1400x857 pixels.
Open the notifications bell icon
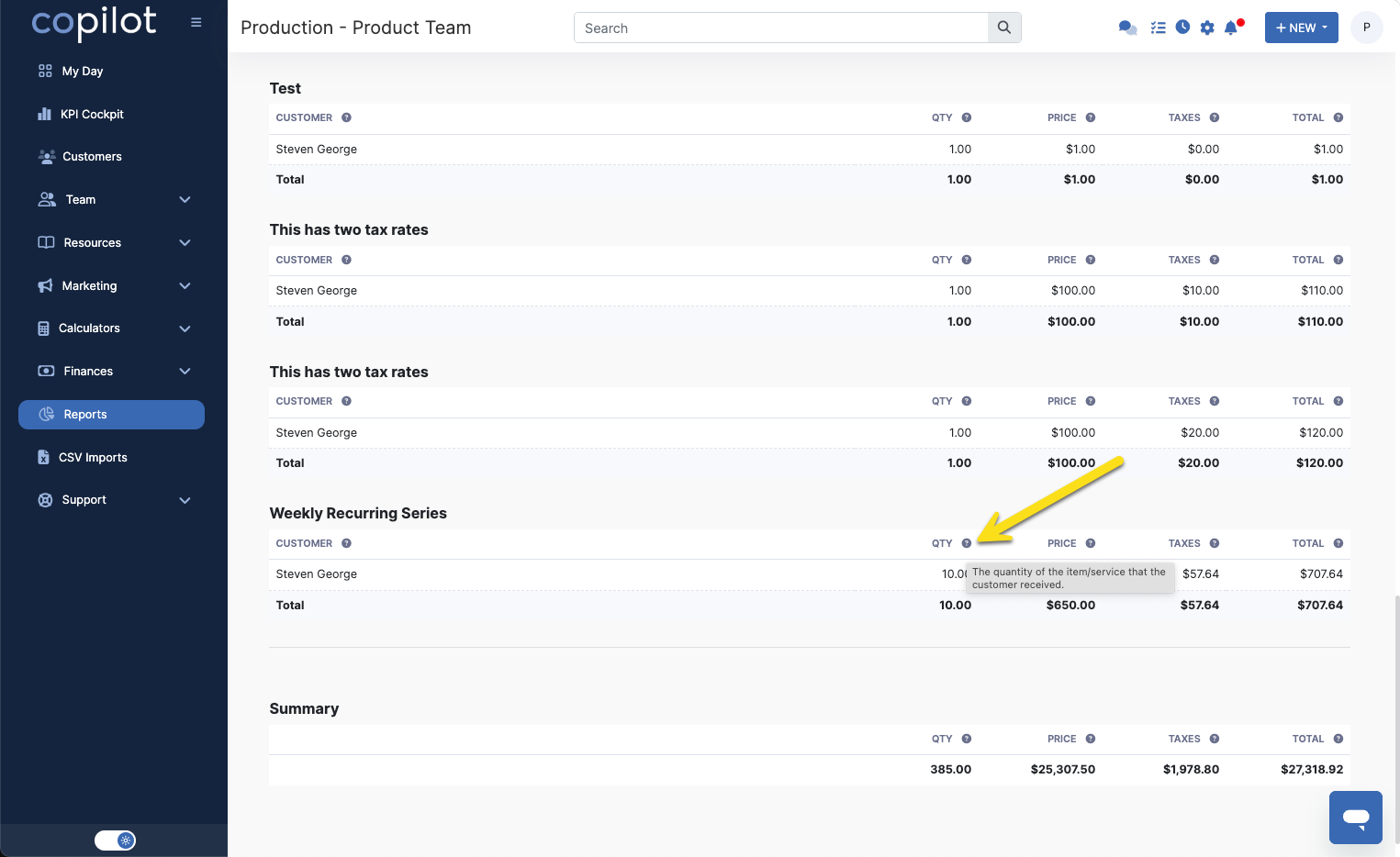click(x=1232, y=28)
